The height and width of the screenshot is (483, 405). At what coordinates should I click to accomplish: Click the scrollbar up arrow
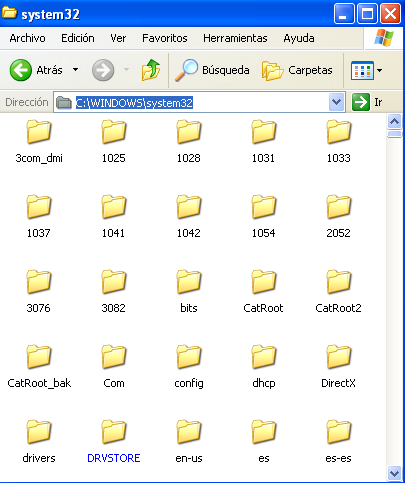[x=395, y=122]
